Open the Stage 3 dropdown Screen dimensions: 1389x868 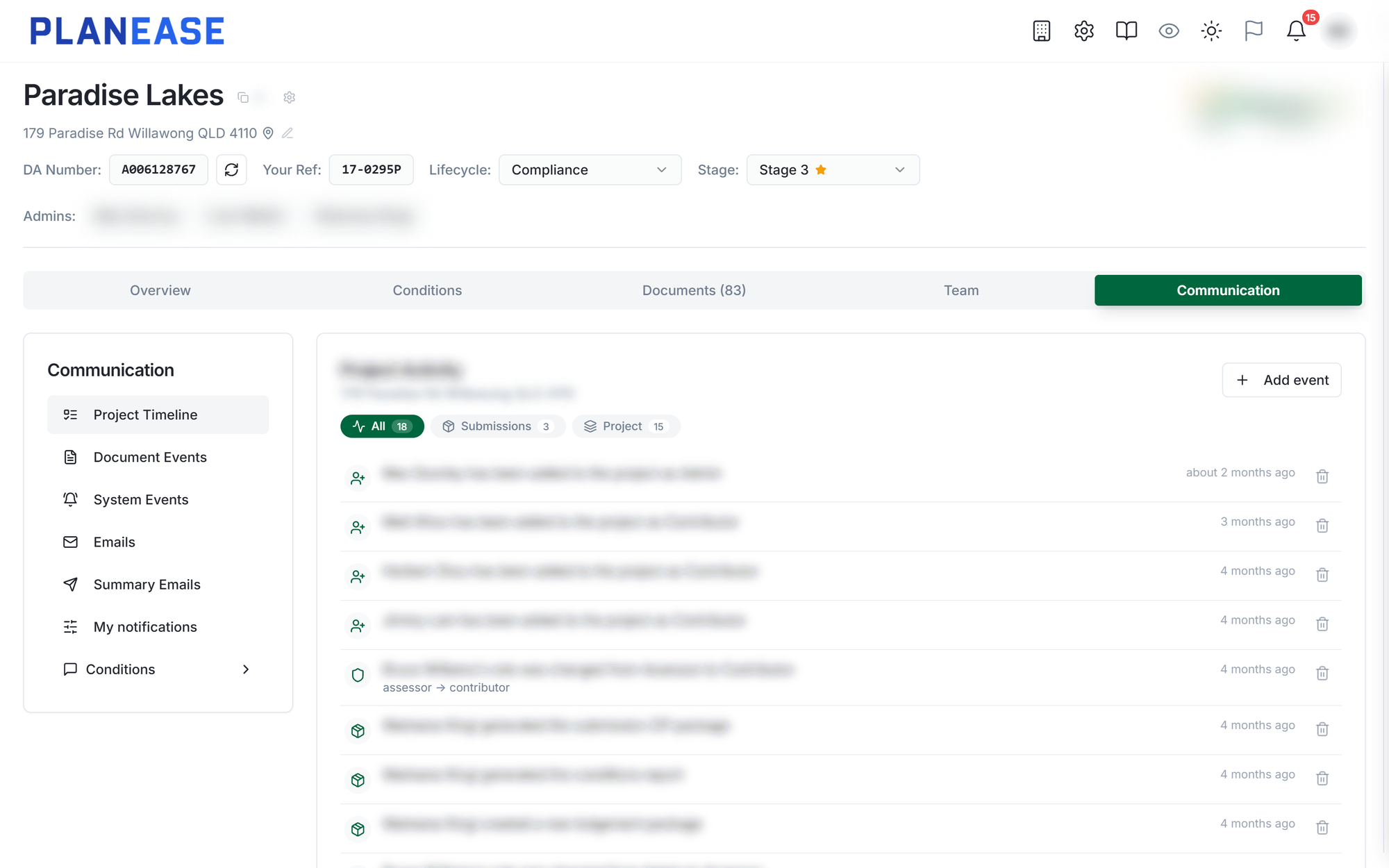833,169
